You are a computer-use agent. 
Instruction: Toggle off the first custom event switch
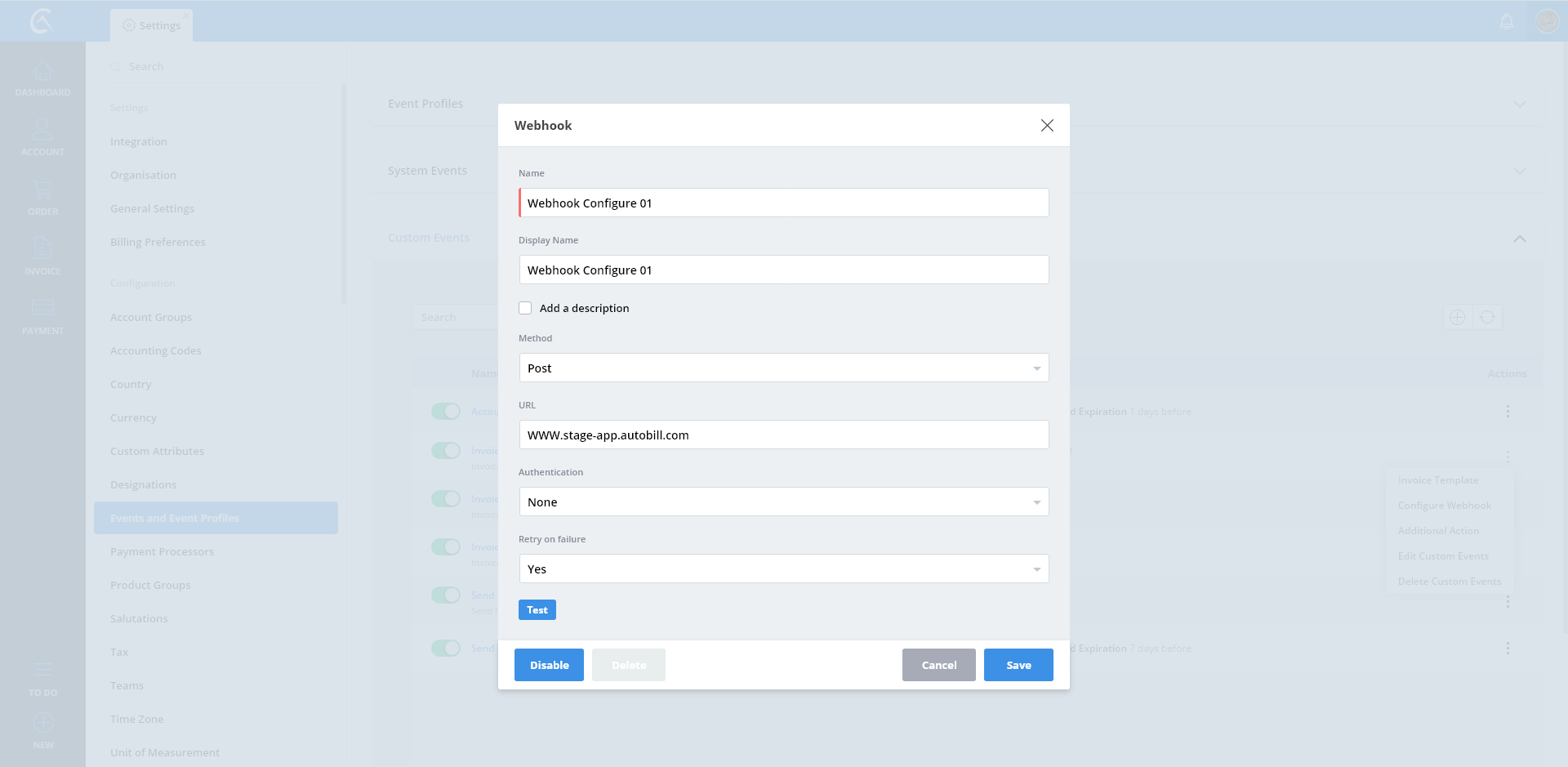click(446, 412)
